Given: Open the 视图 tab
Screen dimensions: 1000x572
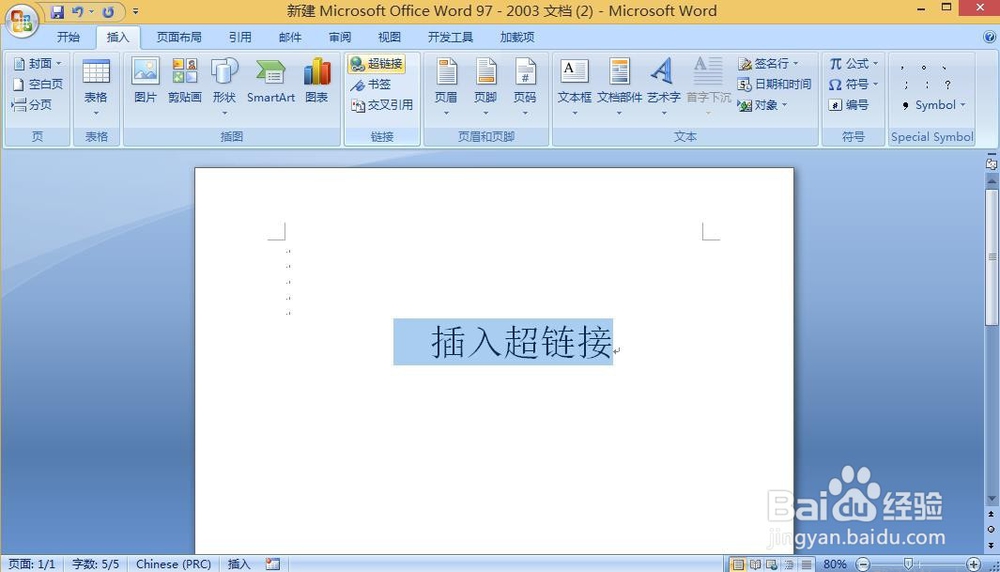Looking at the screenshot, I should [x=390, y=37].
